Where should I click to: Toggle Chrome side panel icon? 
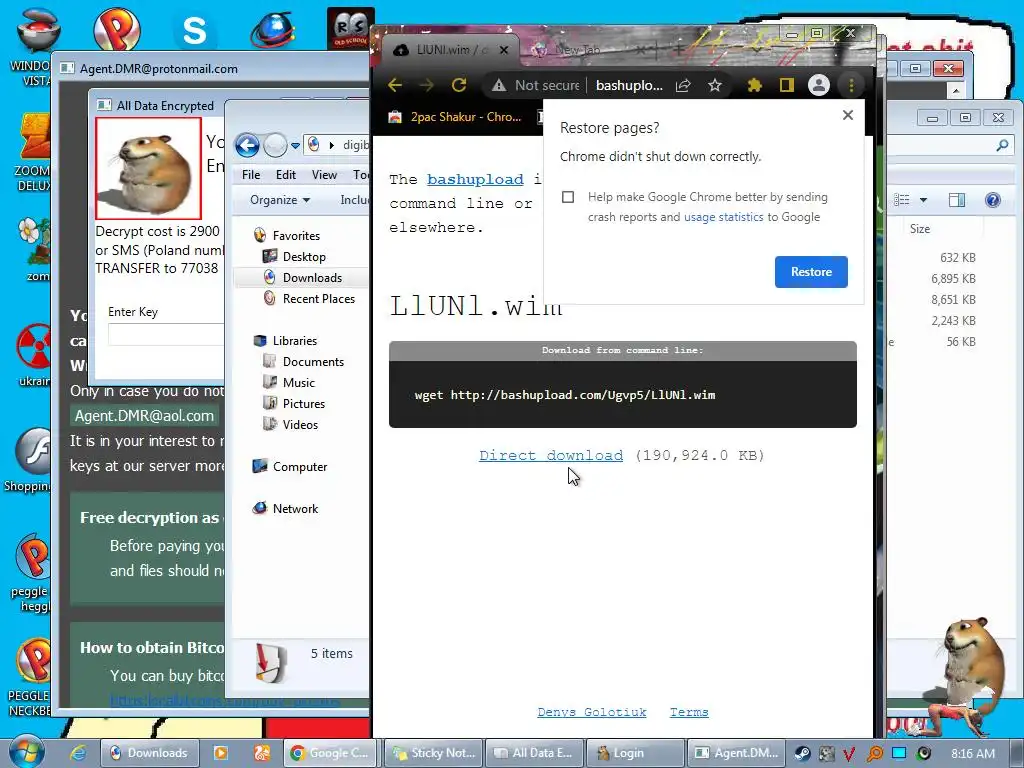point(786,85)
